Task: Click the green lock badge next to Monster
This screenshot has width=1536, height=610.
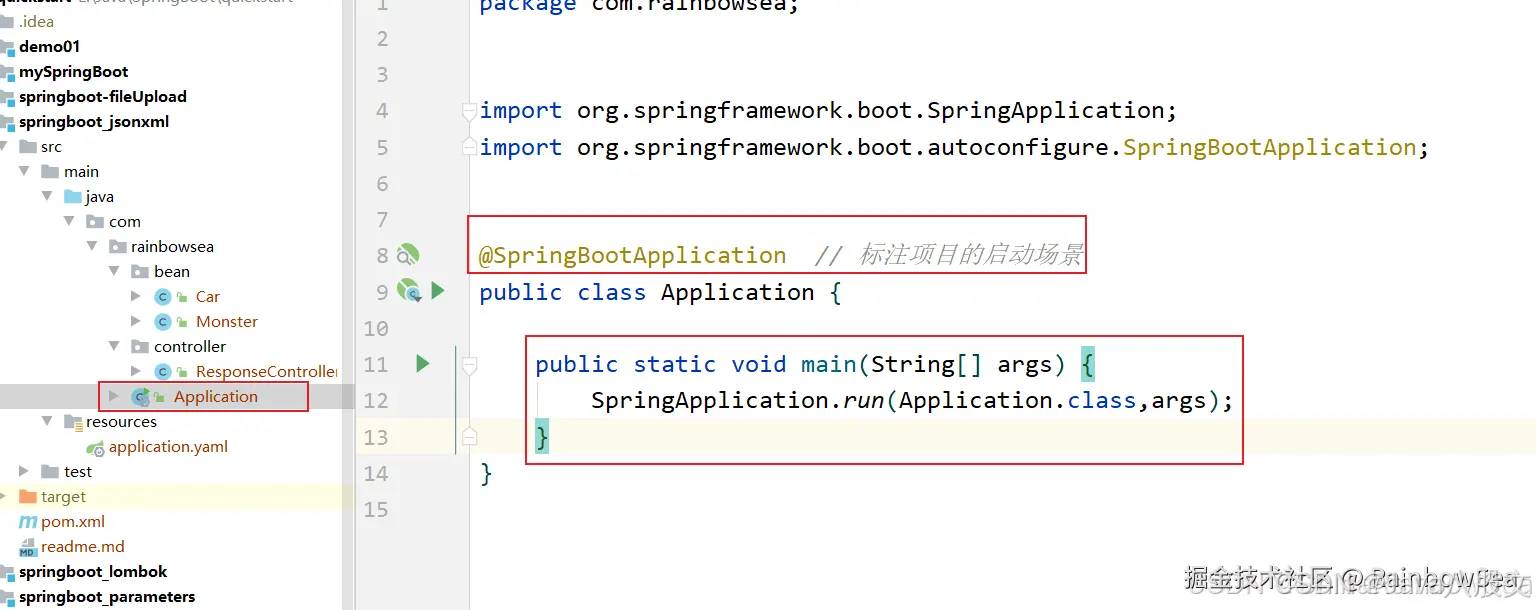Action: [183, 321]
